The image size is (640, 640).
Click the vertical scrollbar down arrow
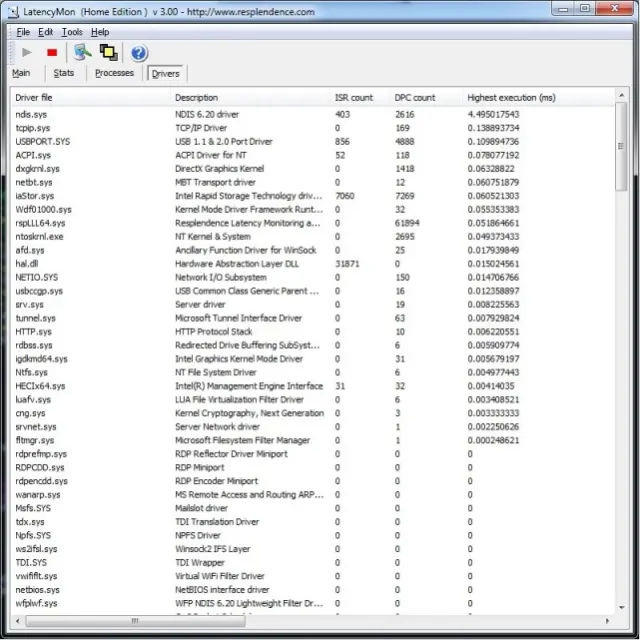click(621, 608)
